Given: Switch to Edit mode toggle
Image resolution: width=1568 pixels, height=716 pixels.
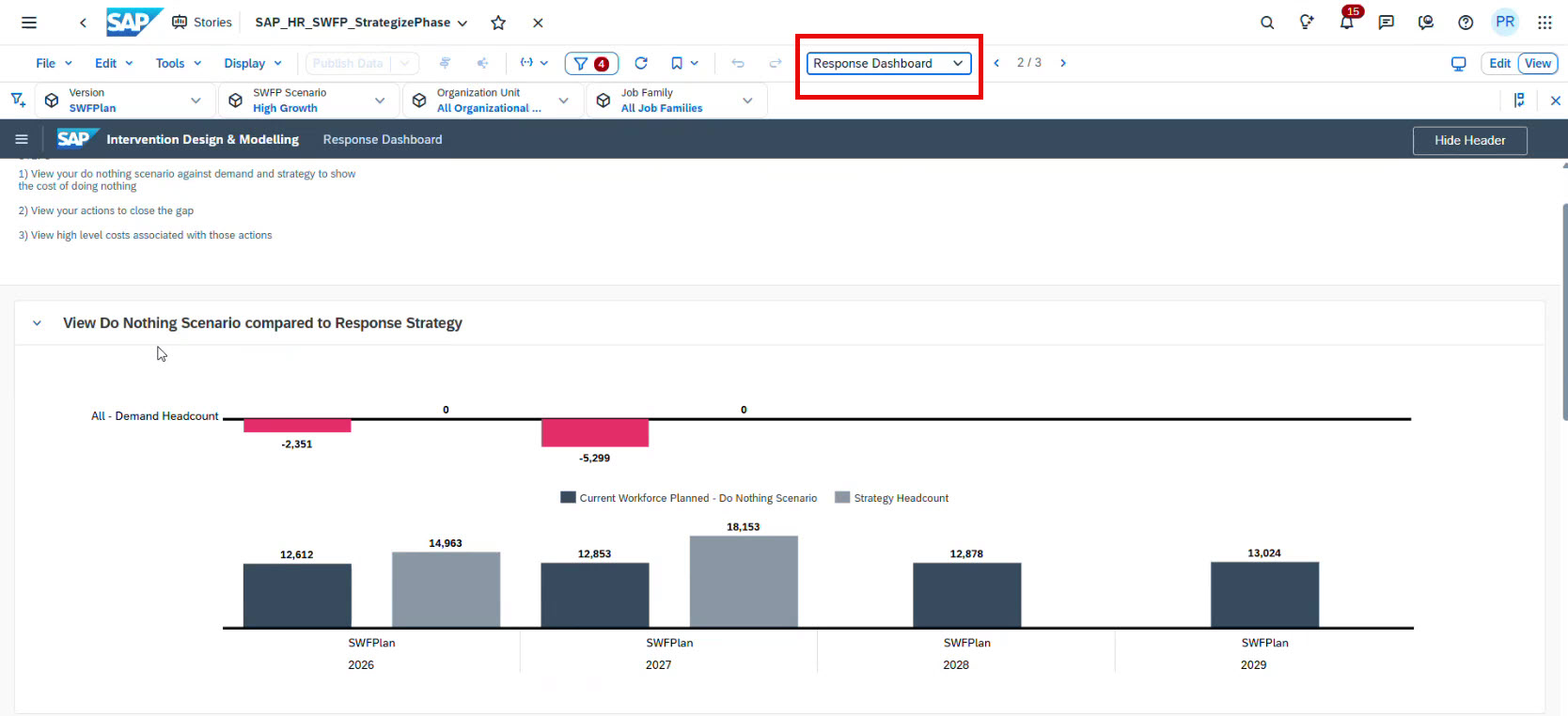Looking at the screenshot, I should 1499,63.
